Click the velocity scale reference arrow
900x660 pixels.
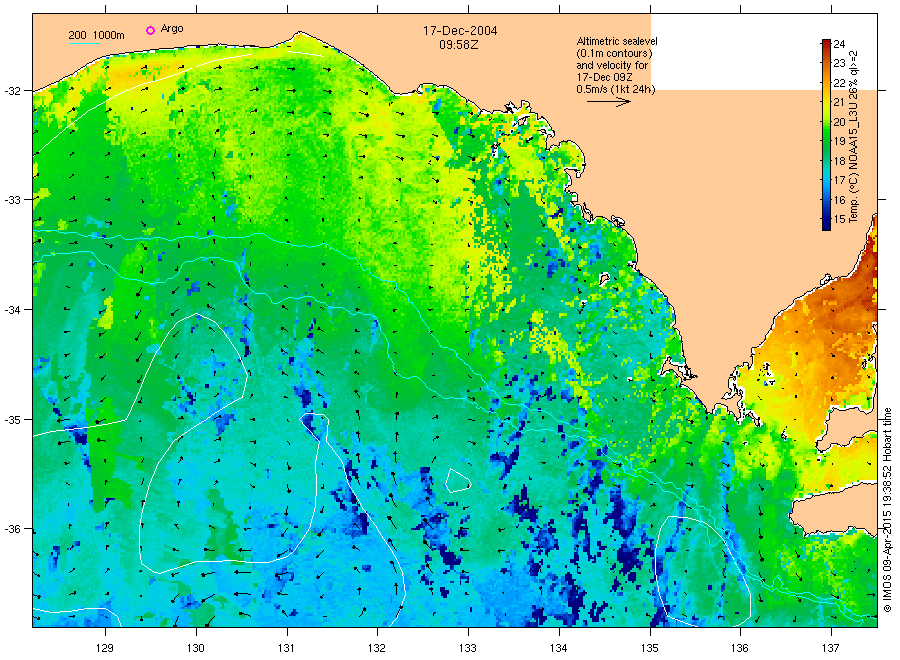(609, 102)
